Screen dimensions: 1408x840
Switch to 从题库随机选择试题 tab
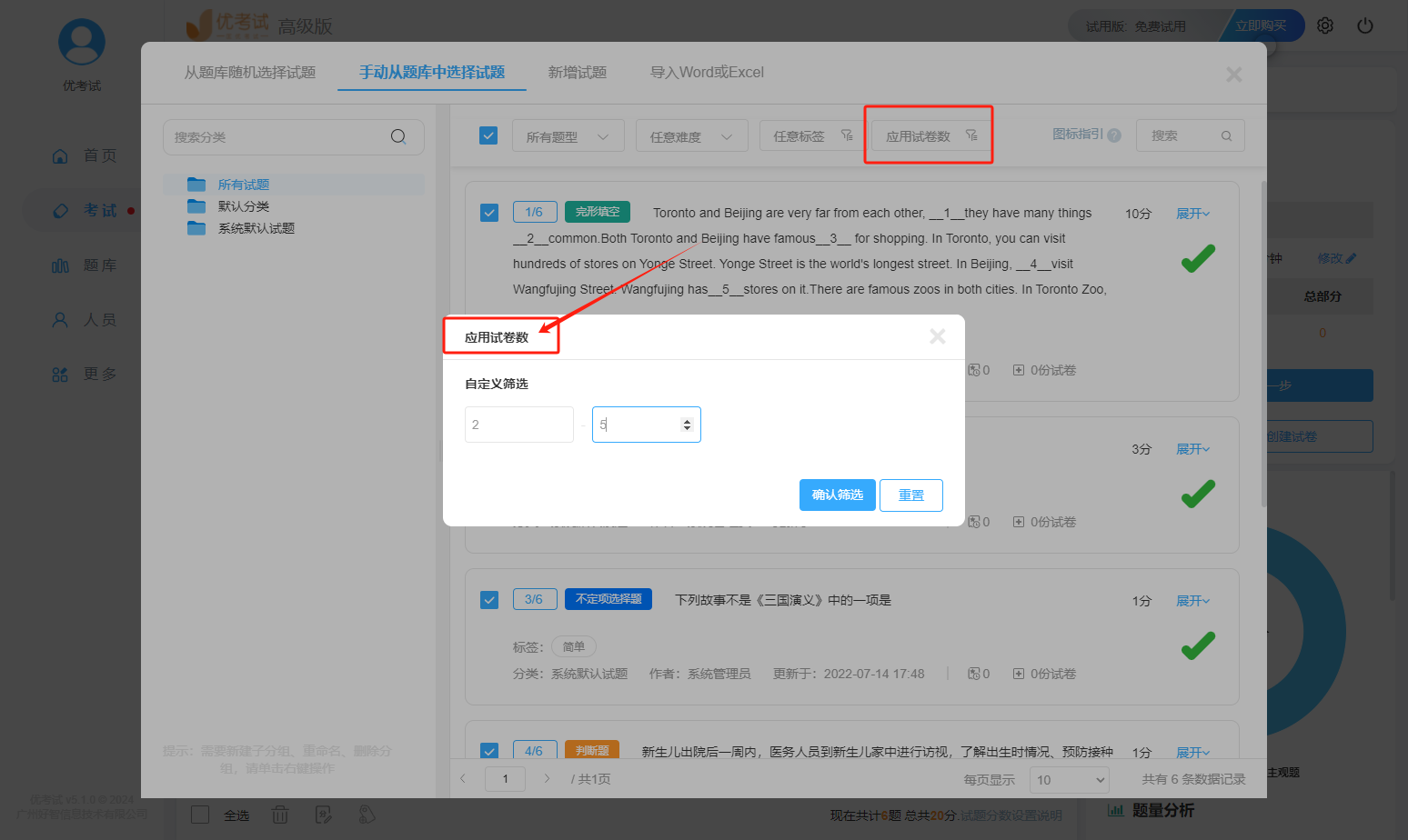[x=250, y=72]
